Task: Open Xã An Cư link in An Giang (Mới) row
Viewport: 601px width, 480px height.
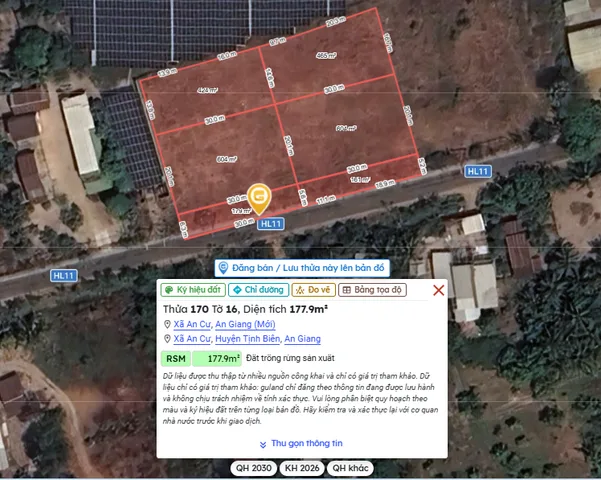Action: point(192,324)
